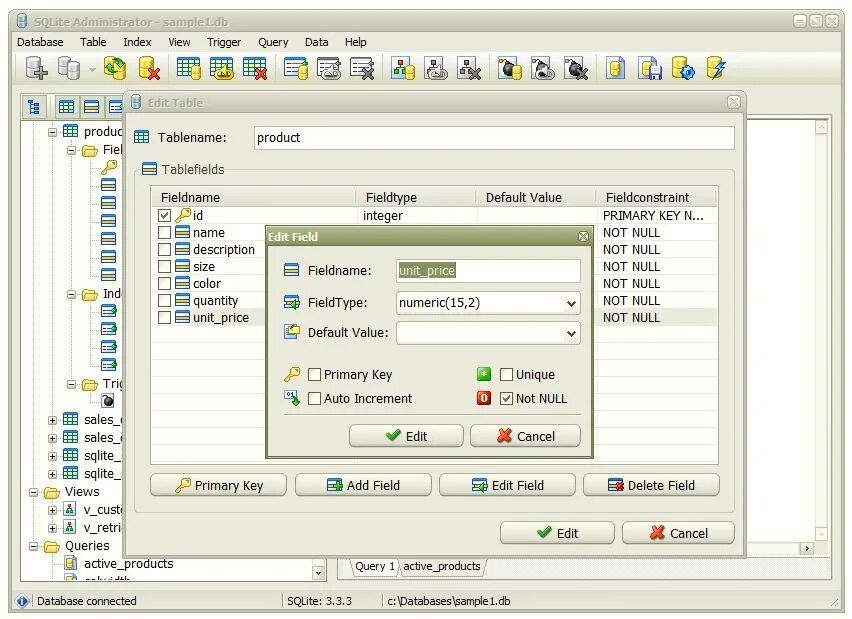Click the execute query lightning toolbar icon

click(x=716, y=68)
